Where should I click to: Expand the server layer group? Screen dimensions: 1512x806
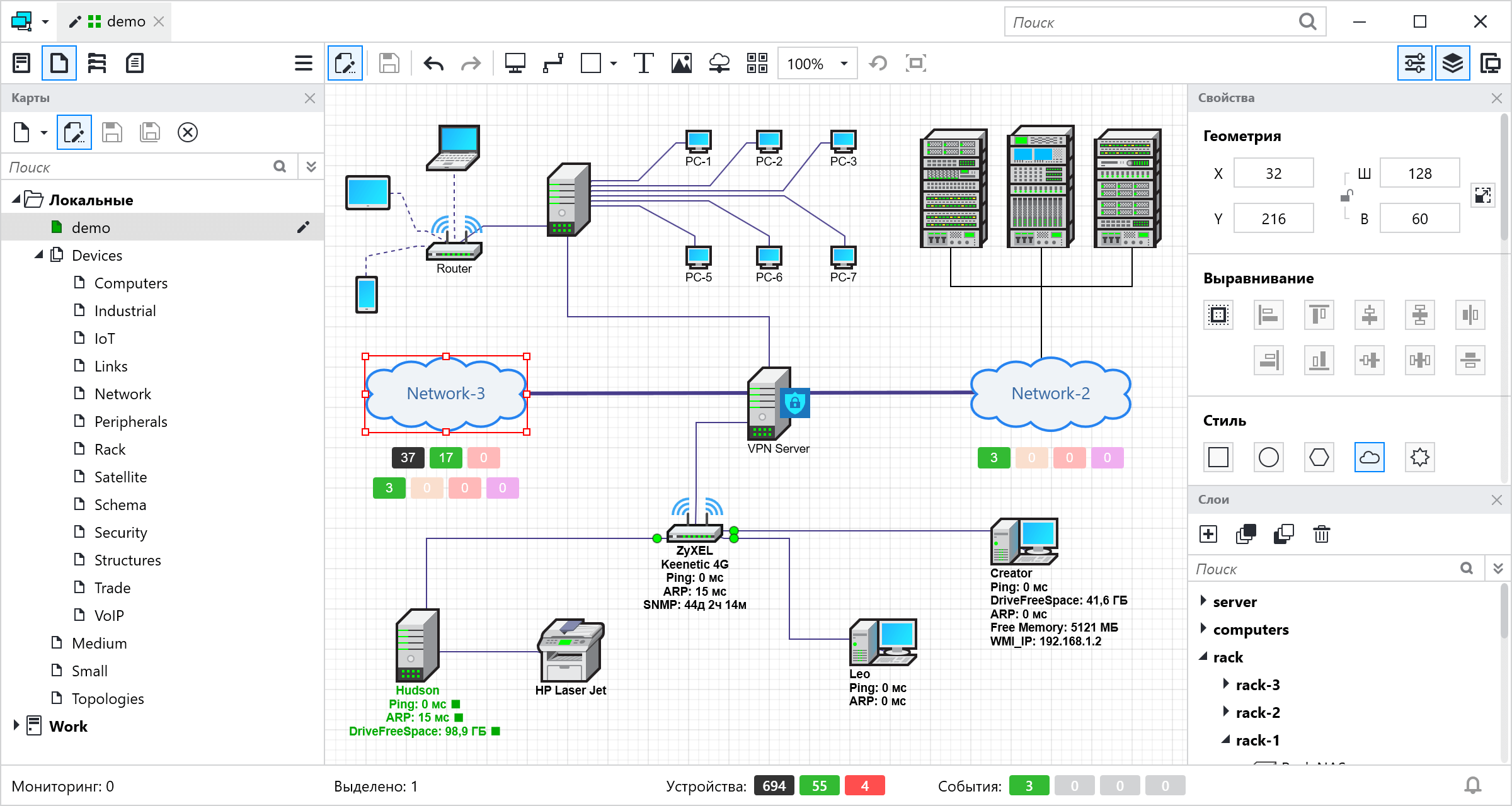(1203, 601)
